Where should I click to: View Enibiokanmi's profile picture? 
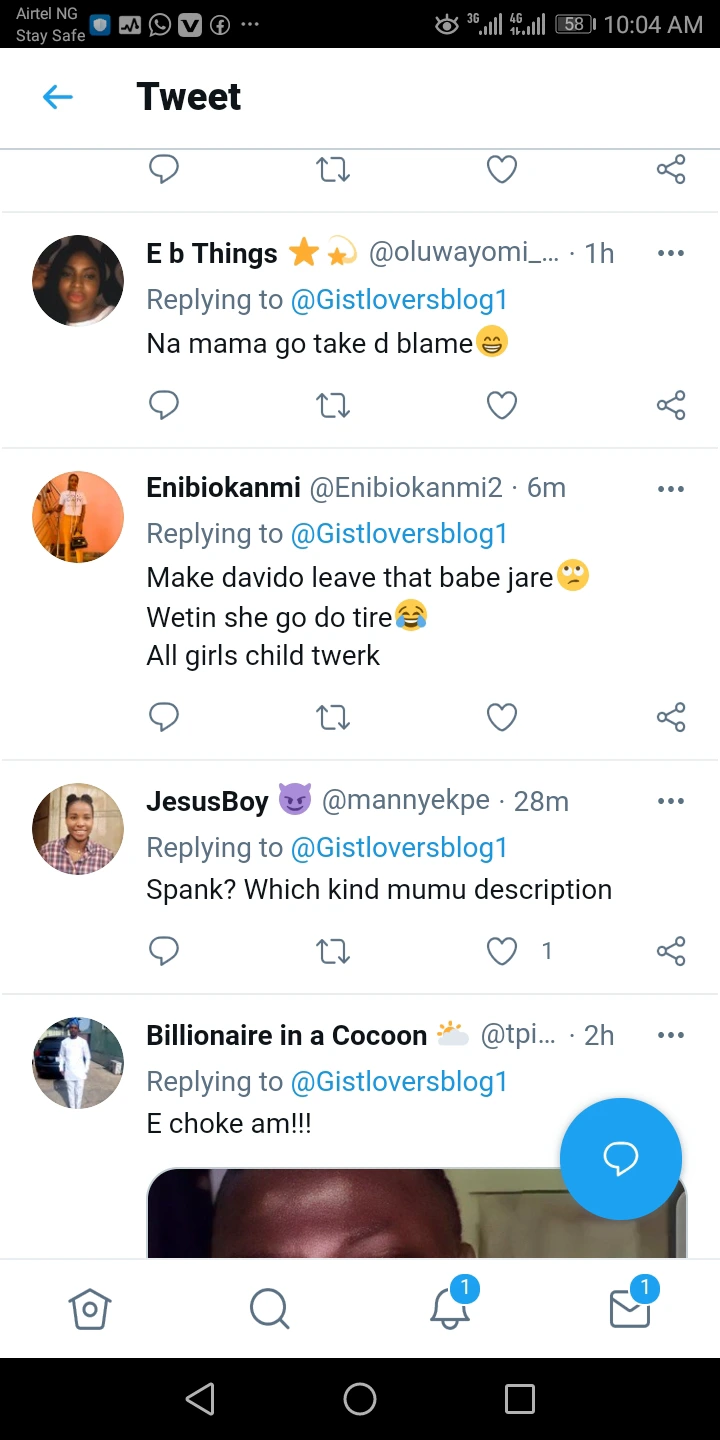pyautogui.click(x=78, y=517)
